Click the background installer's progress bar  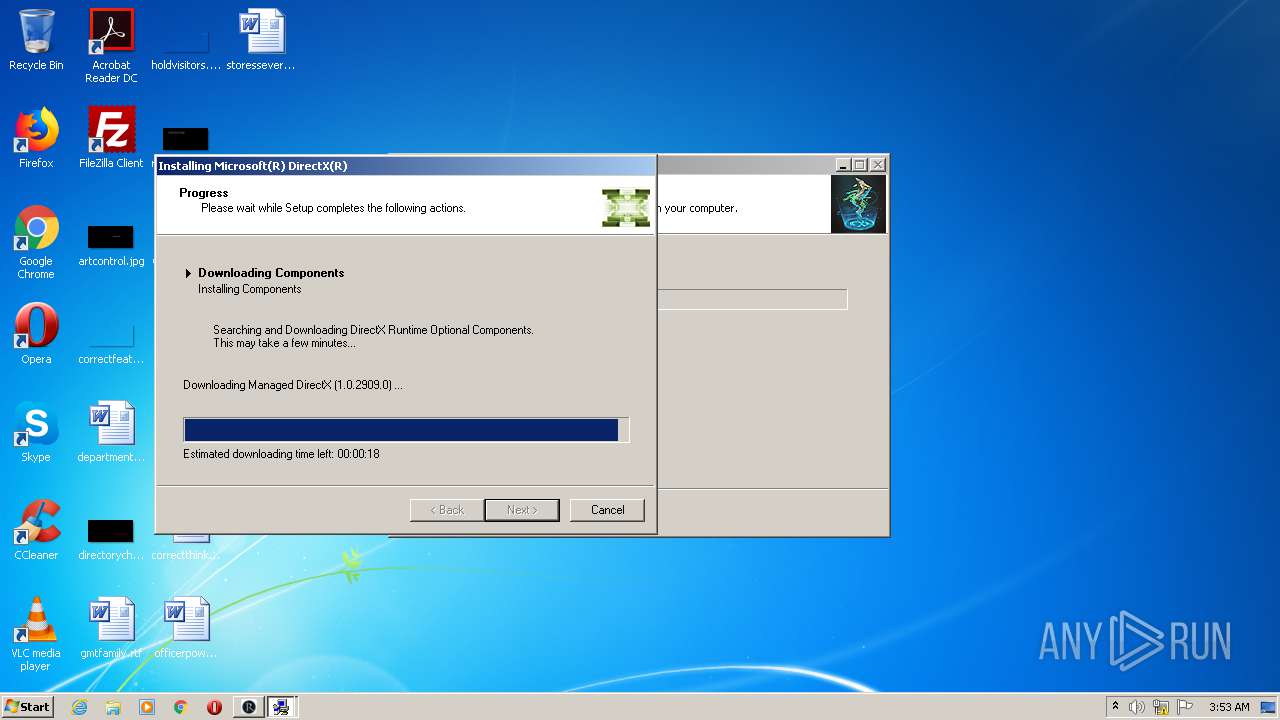[752, 299]
